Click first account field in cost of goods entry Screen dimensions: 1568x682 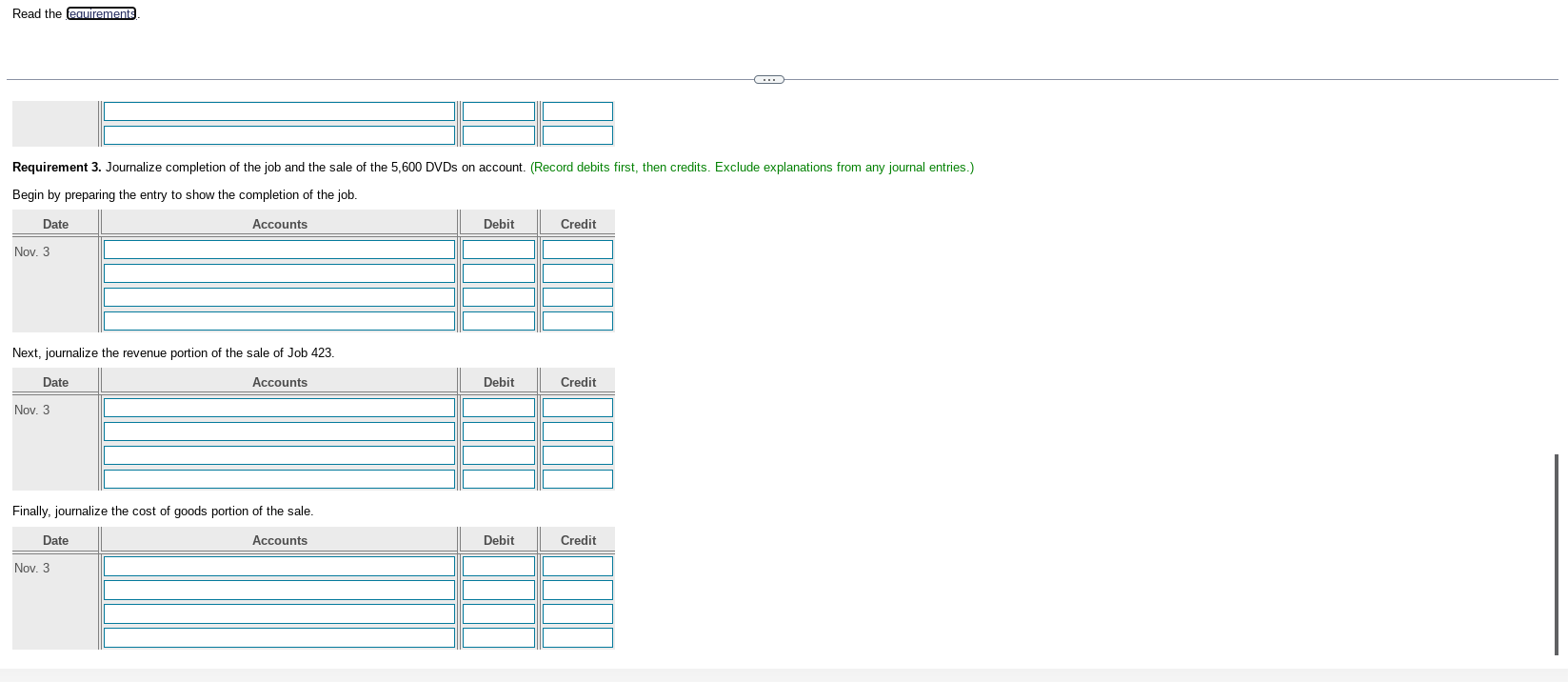[x=279, y=566]
